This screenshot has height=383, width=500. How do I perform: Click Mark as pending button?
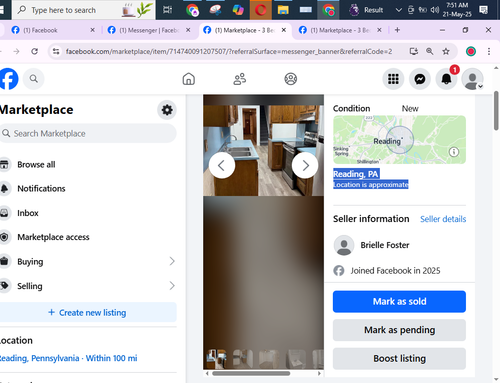tap(399, 330)
